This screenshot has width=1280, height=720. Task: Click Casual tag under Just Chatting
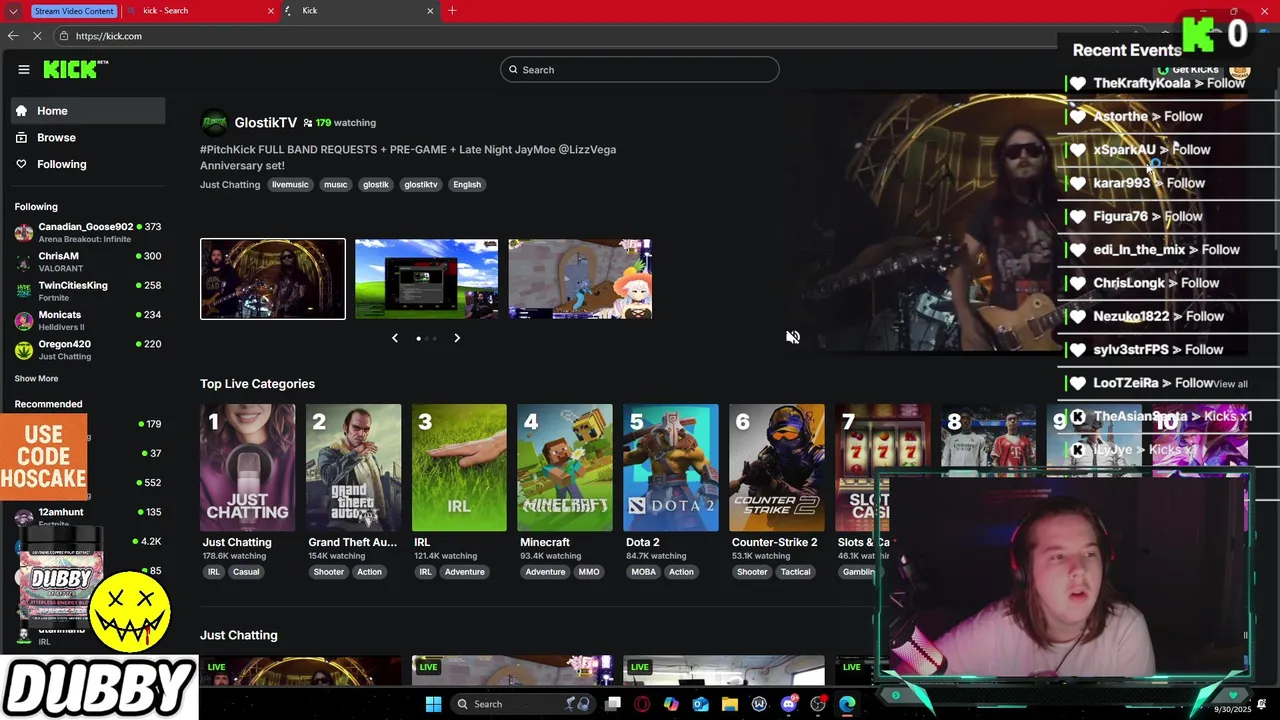[x=246, y=572]
